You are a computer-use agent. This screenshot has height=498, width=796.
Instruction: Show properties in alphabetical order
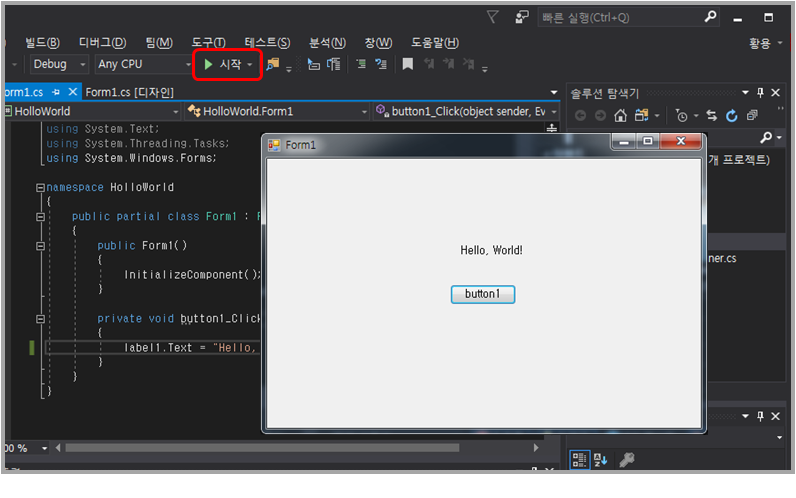[601, 459]
